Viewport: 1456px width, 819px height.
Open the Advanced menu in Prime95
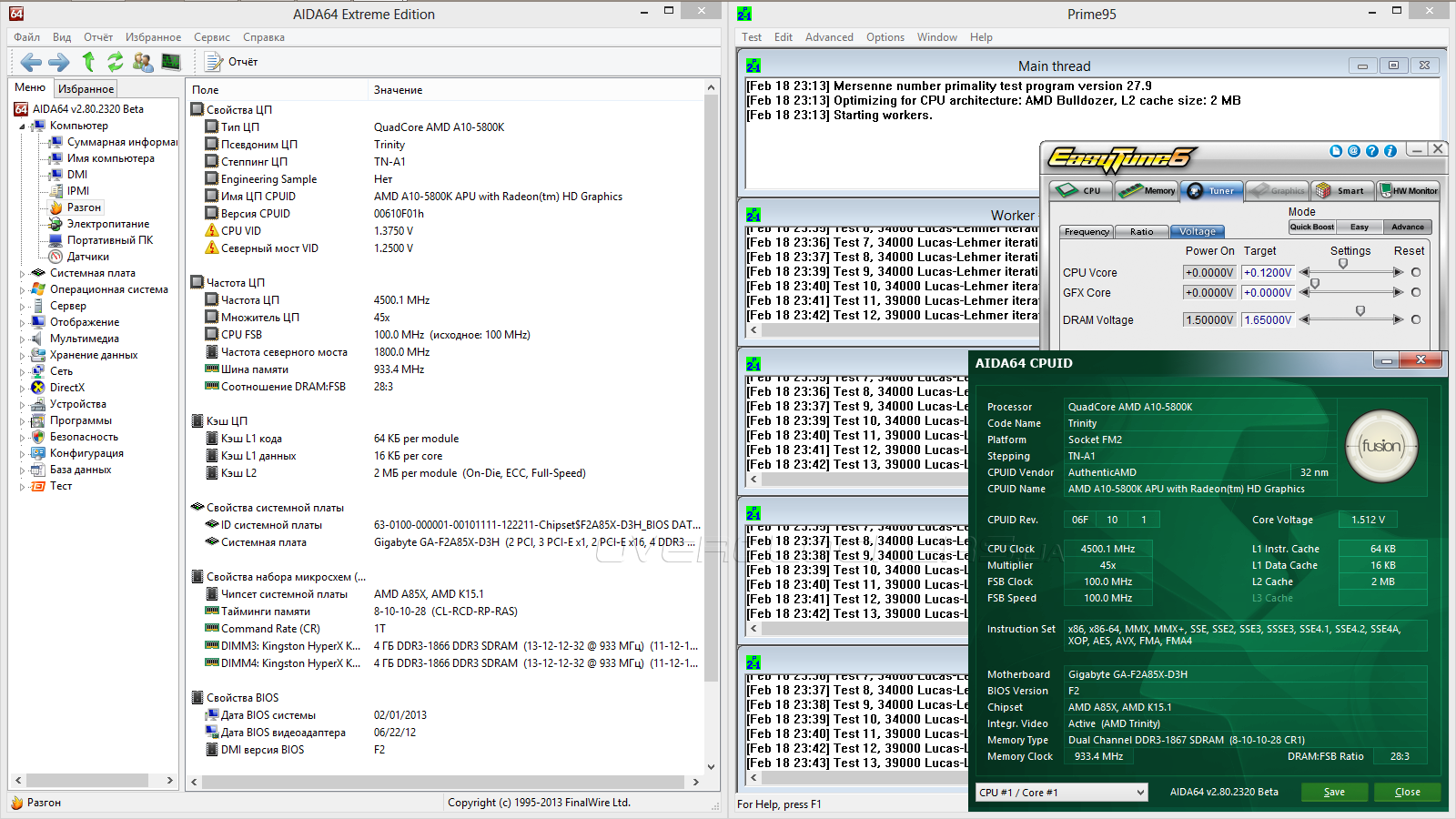point(829,37)
